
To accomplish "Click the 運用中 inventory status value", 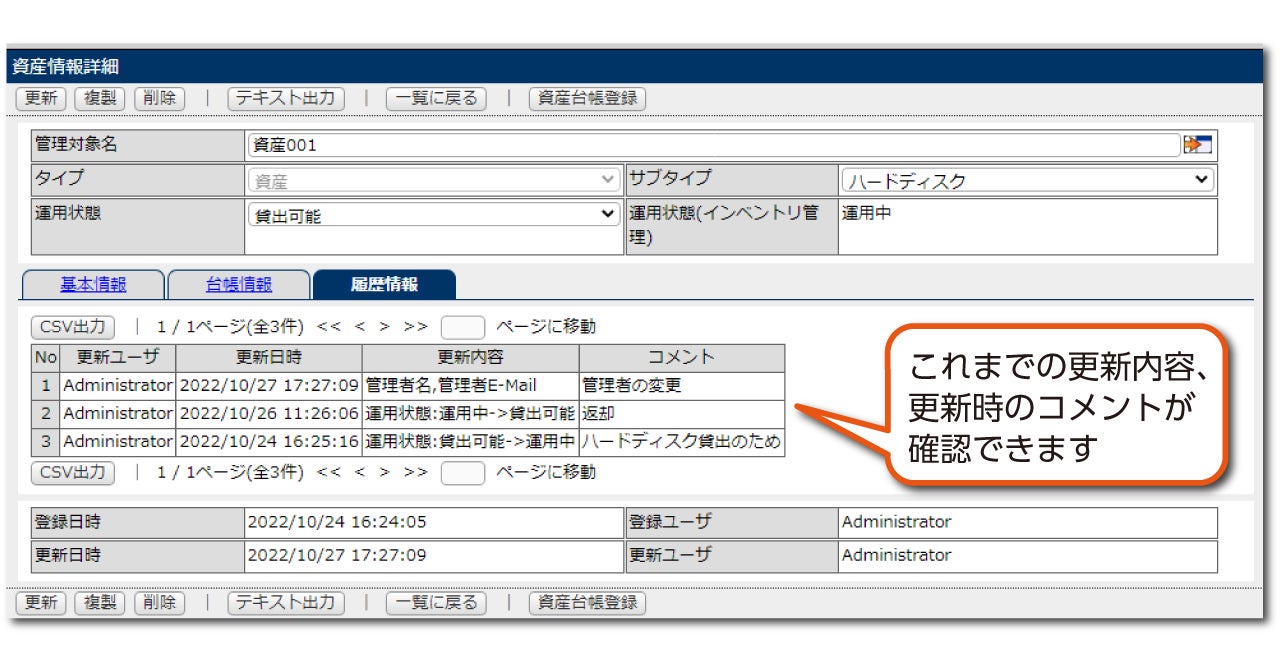I will (866, 213).
